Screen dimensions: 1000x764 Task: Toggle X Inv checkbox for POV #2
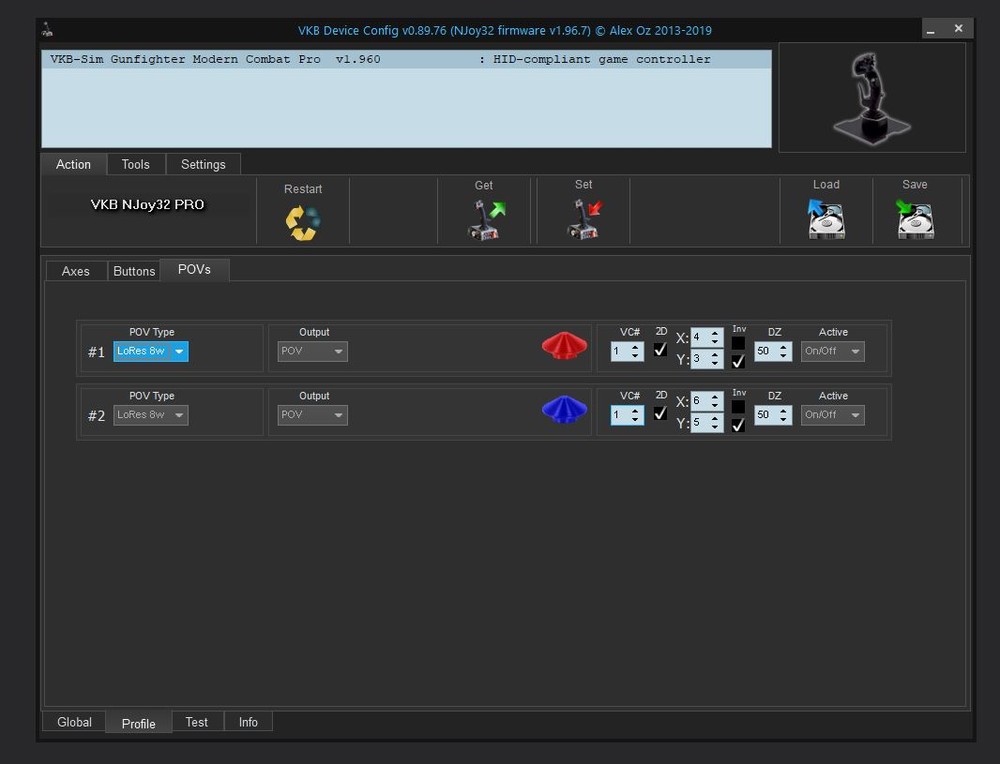[x=738, y=406]
